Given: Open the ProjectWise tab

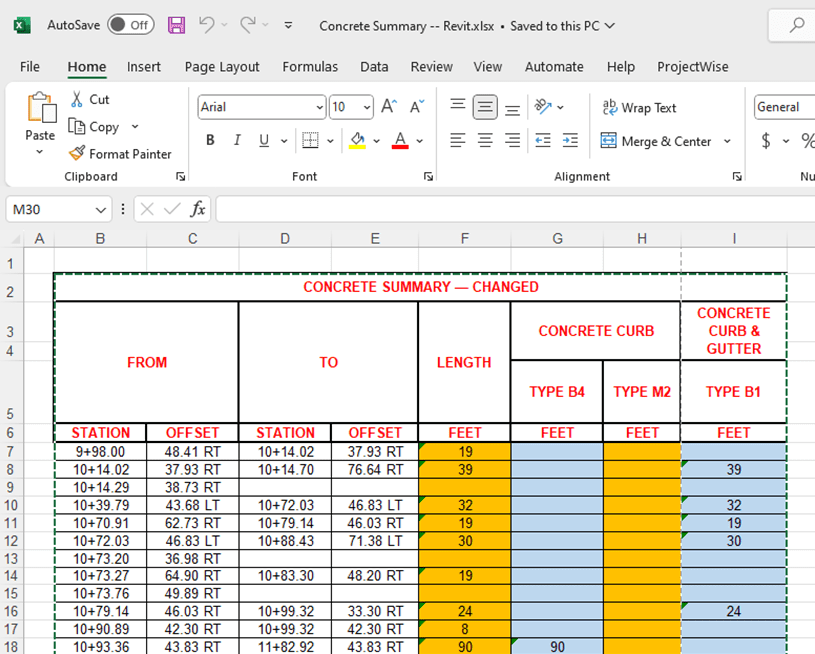Looking at the screenshot, I should [x=692, y=67].
